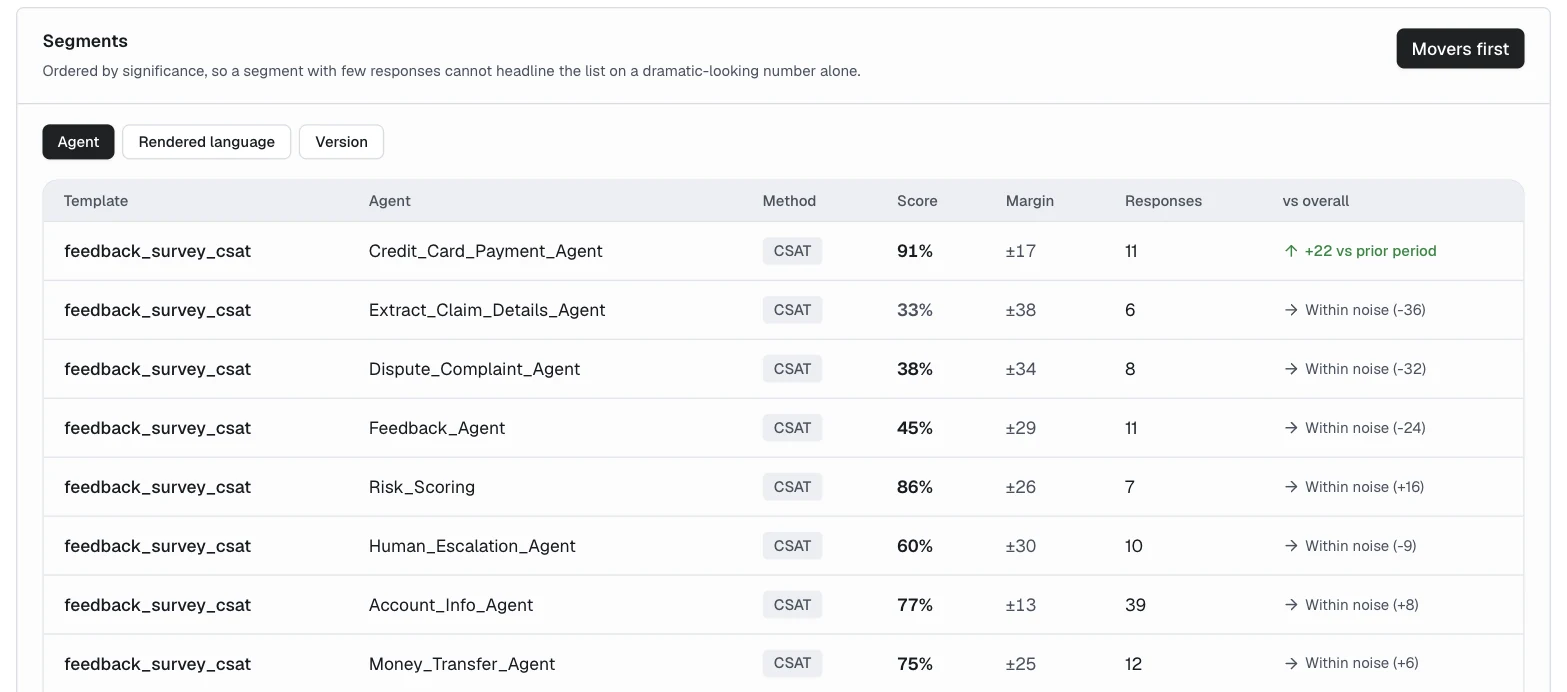Click the Segments section heading
The height and width of the screenshot is (692, 1567).
85,41
